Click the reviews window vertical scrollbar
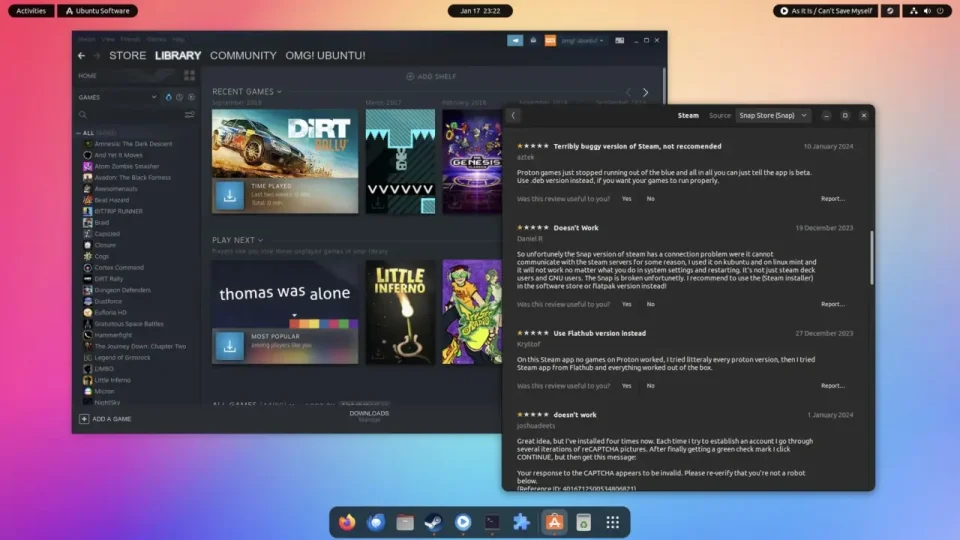This screenshot has width=960, height=540. tap(872, 258)
